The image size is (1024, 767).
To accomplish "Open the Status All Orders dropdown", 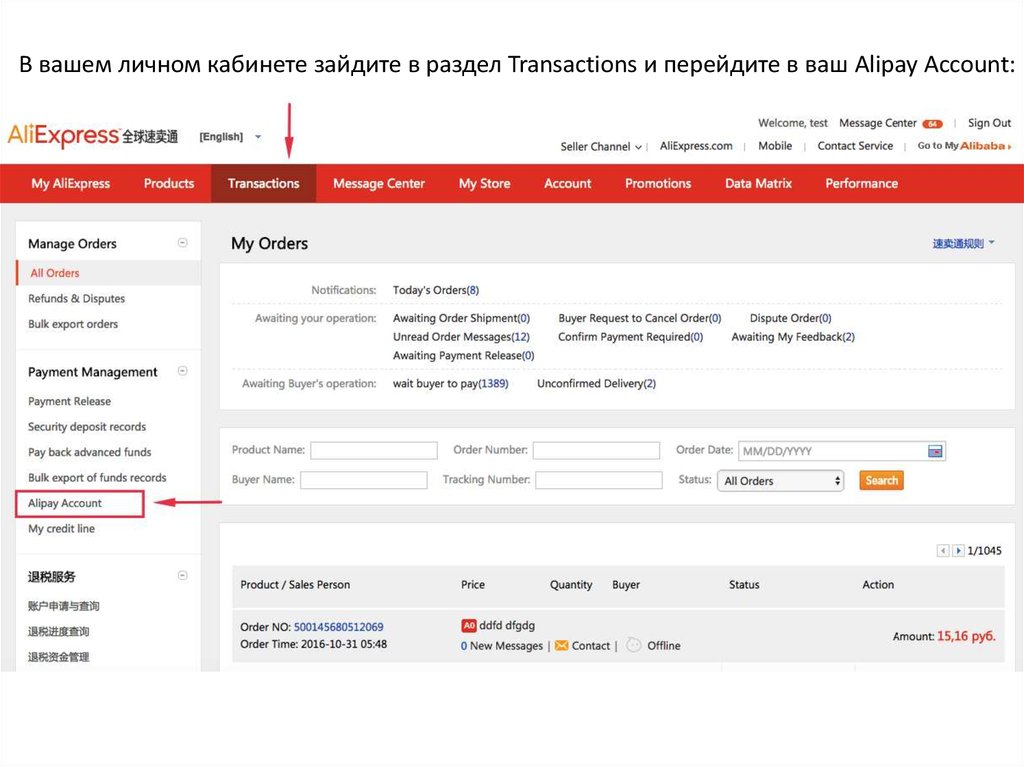I will click(780, 481).
